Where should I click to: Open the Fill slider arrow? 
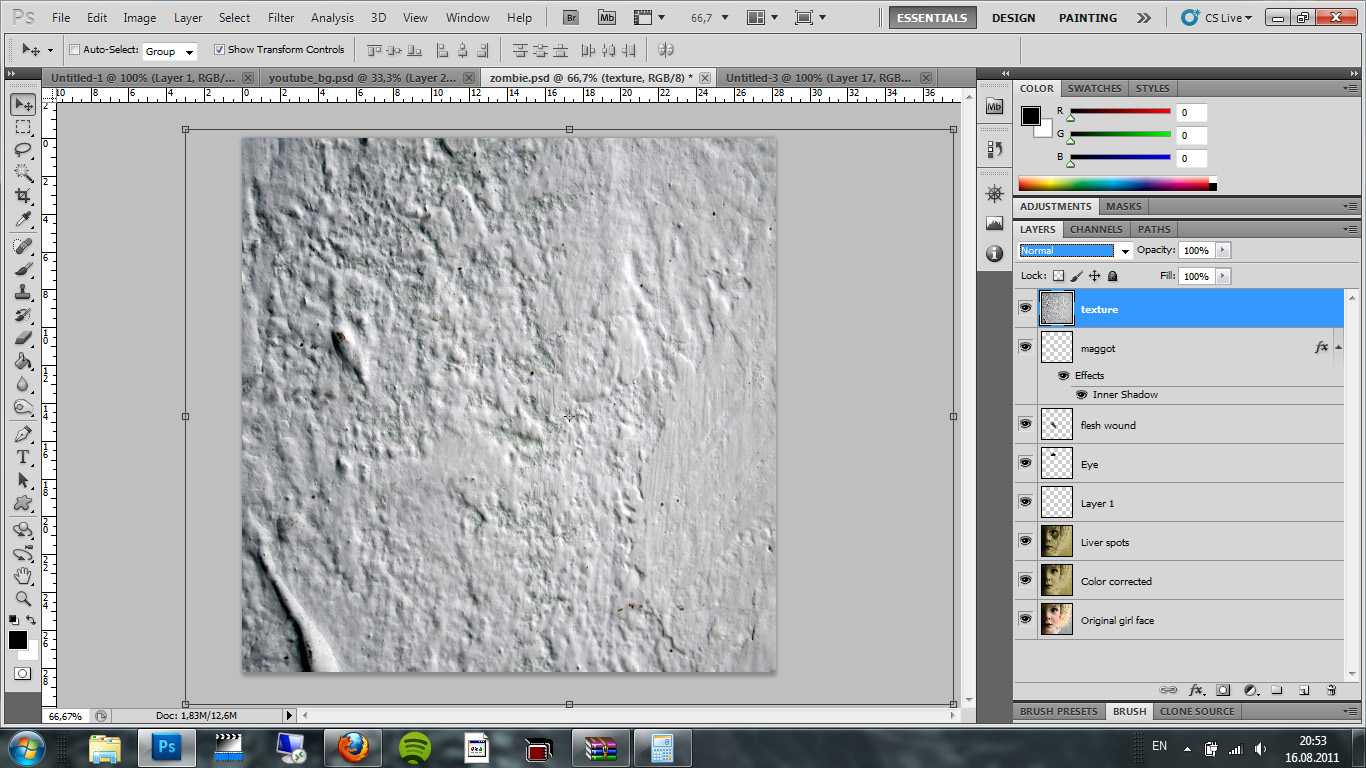(1223, 276)
